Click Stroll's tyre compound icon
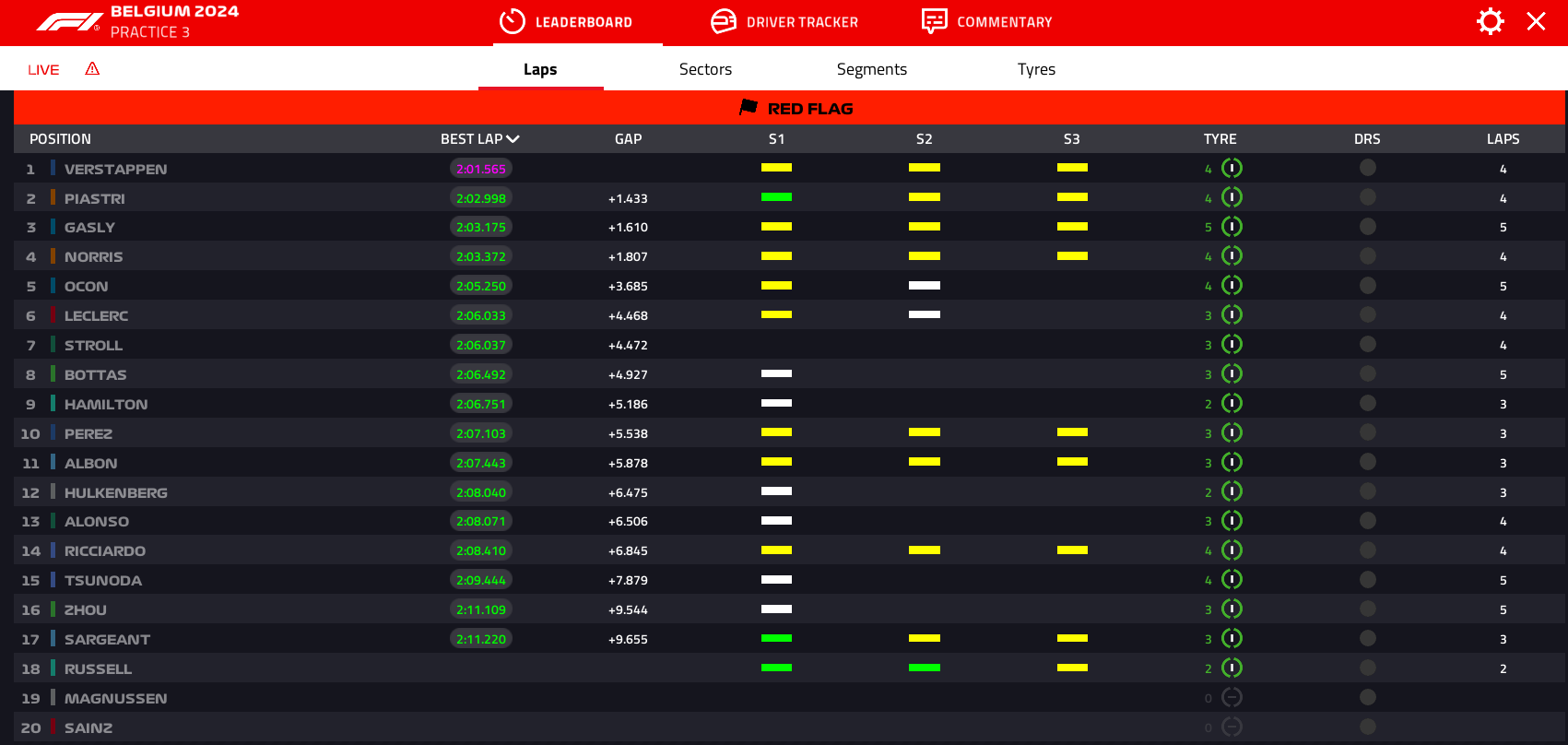The width and height of the screenshot is (1568, 745). [1232, 344]
